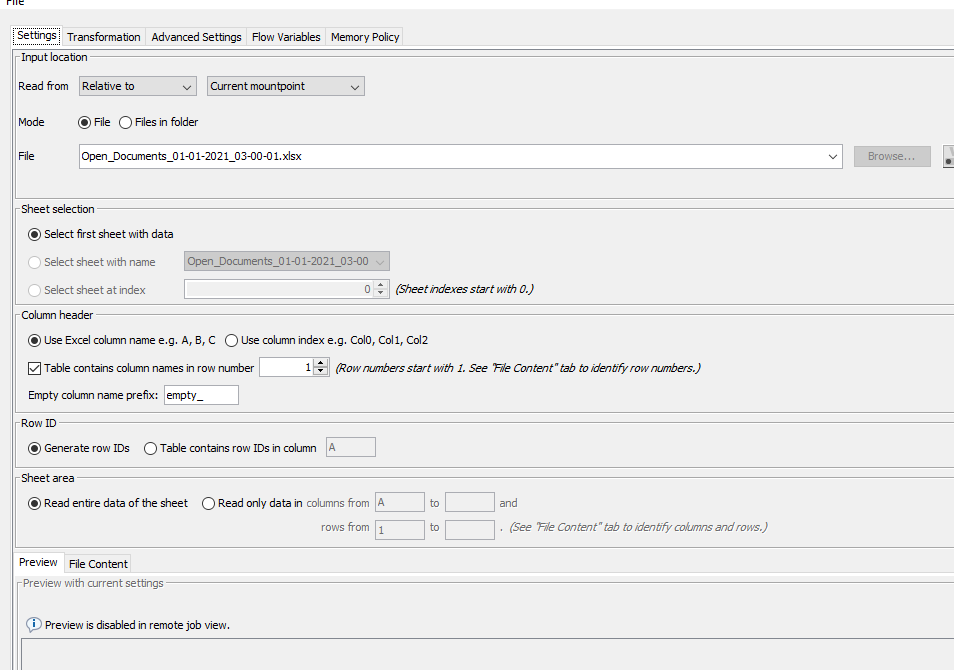The width and height of the screenshot is (954, 670).
Task: Select the File mode radio button
Action: point(85,122)
